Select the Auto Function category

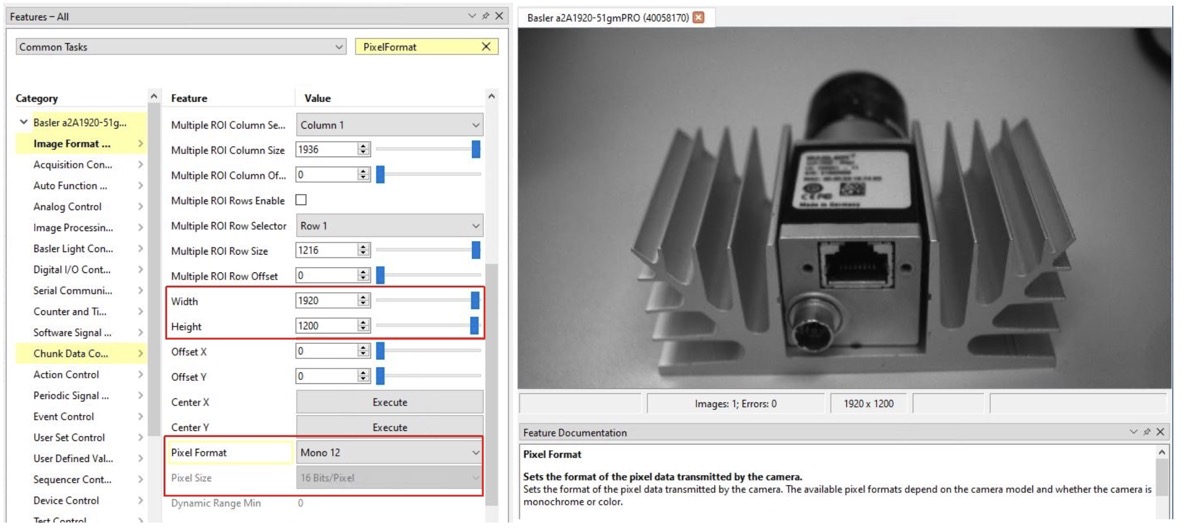click(70, 185)
